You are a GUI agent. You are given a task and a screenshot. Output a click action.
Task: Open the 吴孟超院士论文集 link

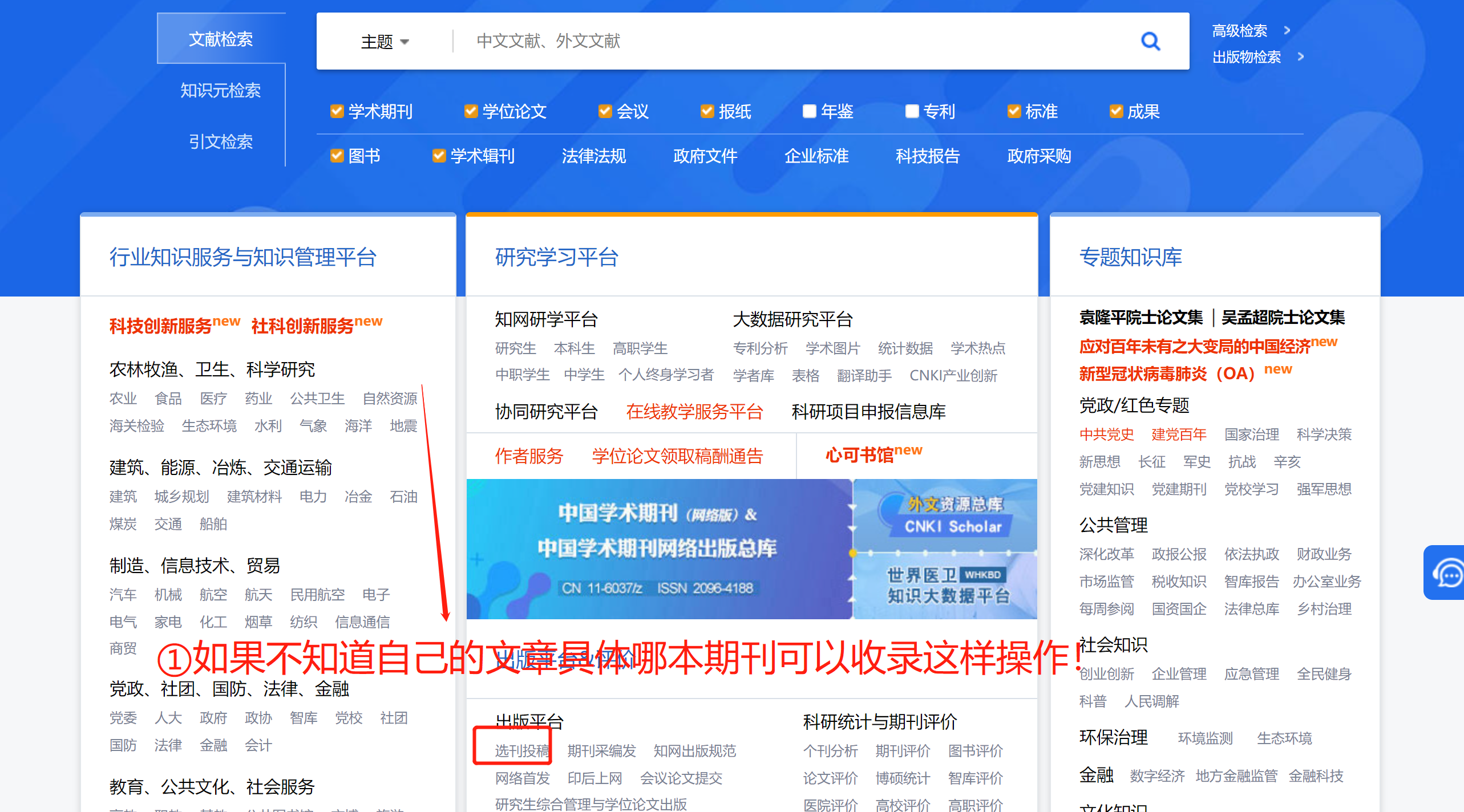(1283, 317)
